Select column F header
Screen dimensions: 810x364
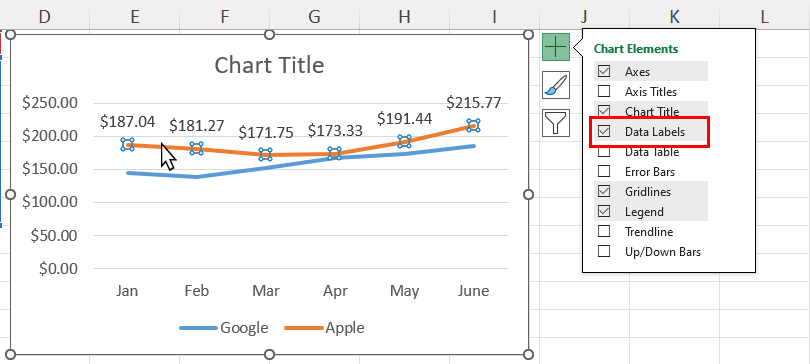click(x=224, y=17)
